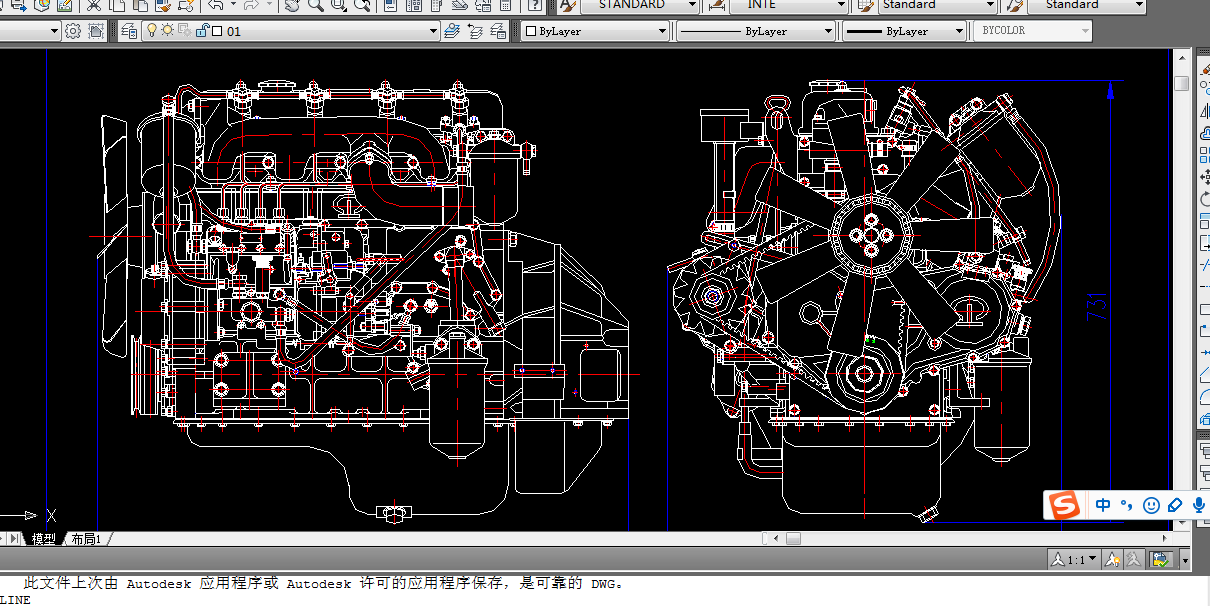Click the Sogou emoji smiley icon
This screenshot has height=606, width=1210.
pos(1151,506)
